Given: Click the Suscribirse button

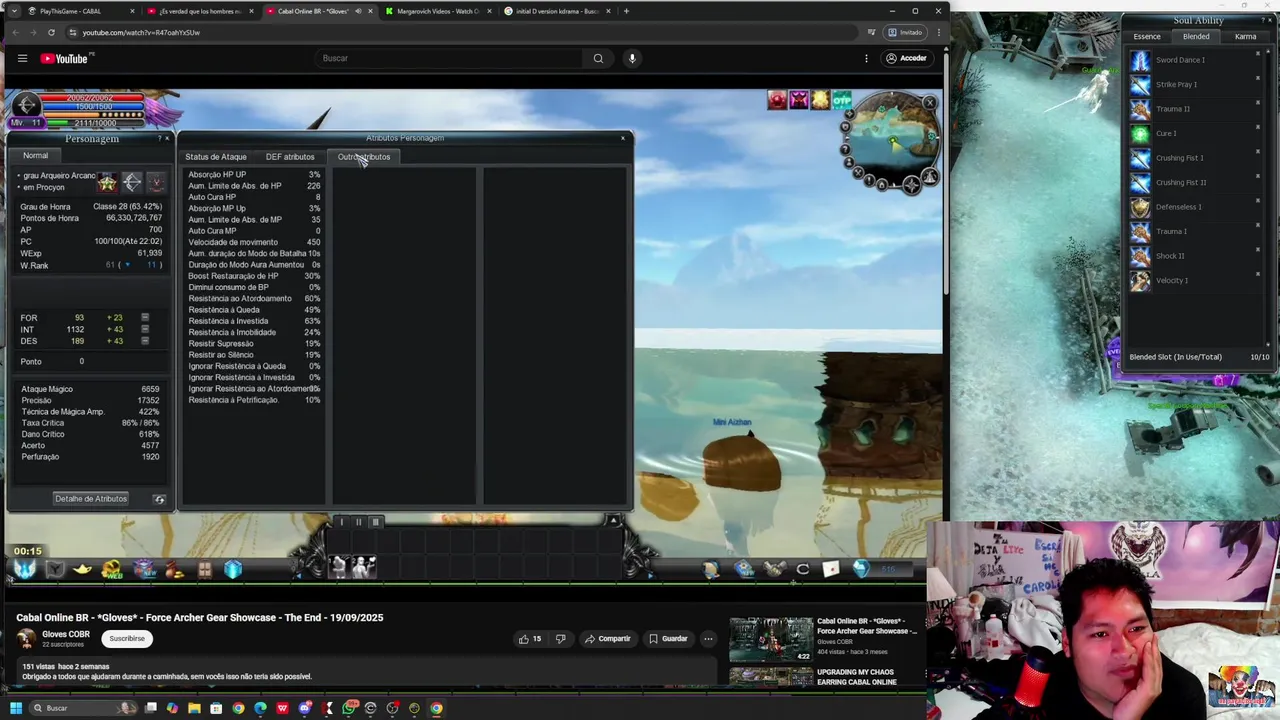Looking at the screenshot, I should click(127, 638).
